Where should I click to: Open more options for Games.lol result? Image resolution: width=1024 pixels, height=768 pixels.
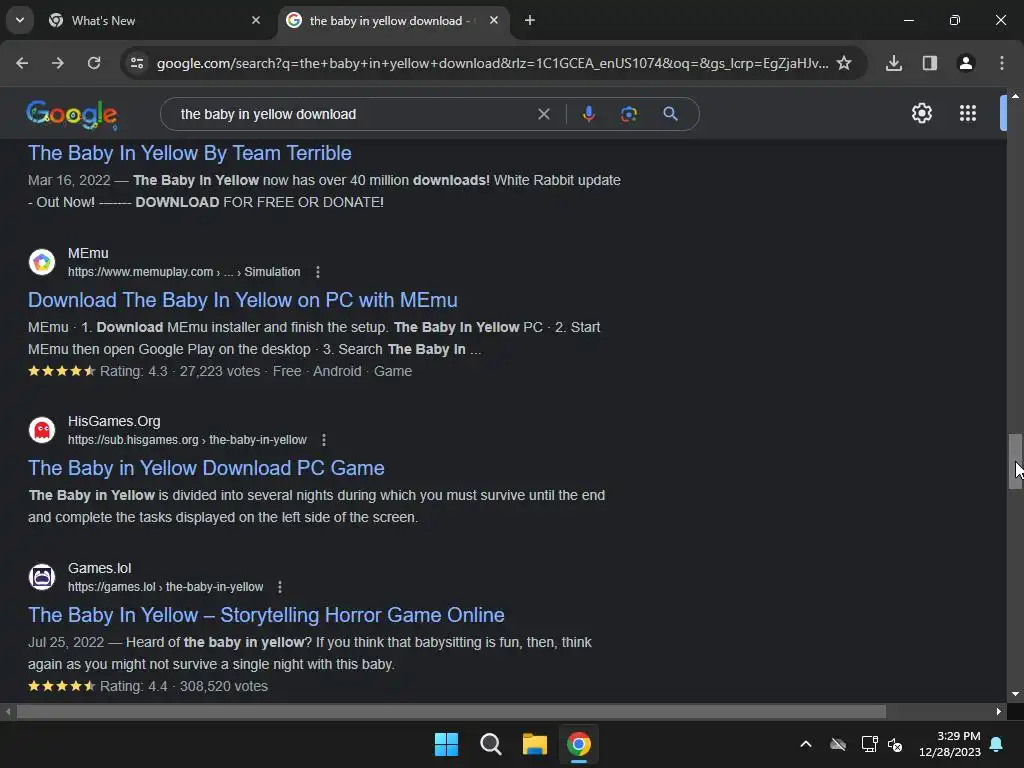click(280, 587)
